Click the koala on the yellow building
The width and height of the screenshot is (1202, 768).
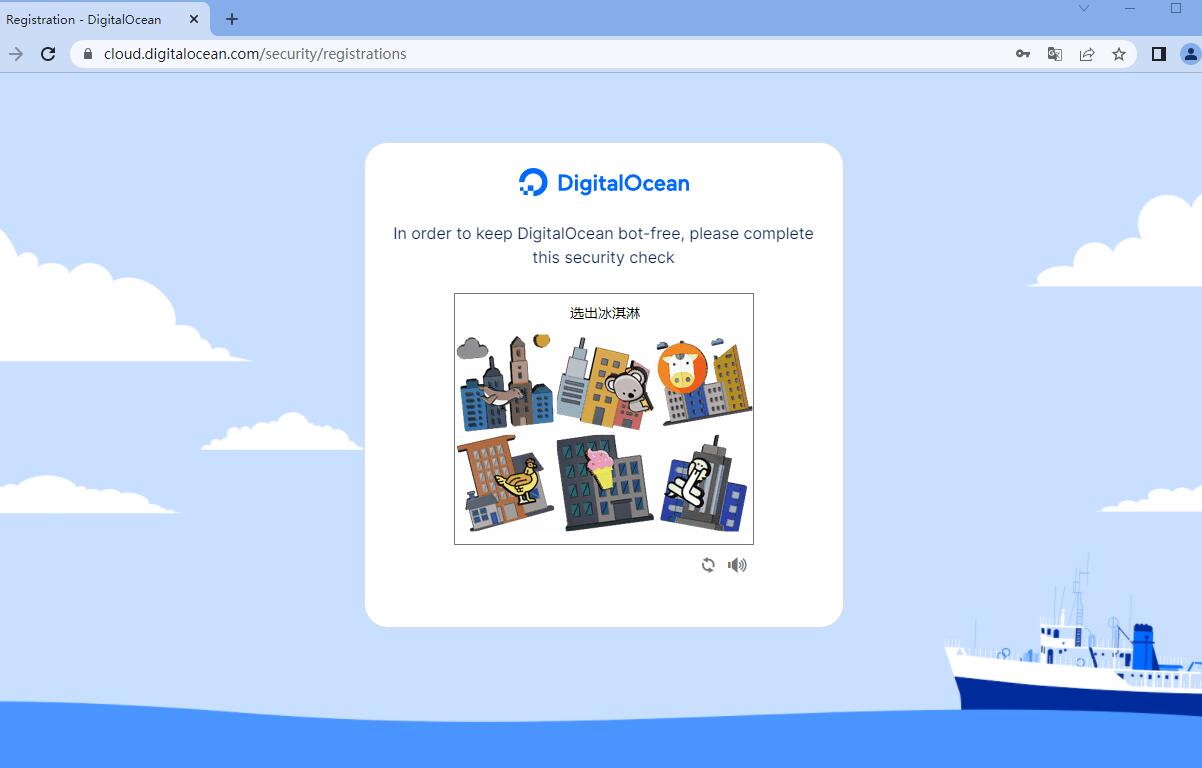tap(628, 388)
